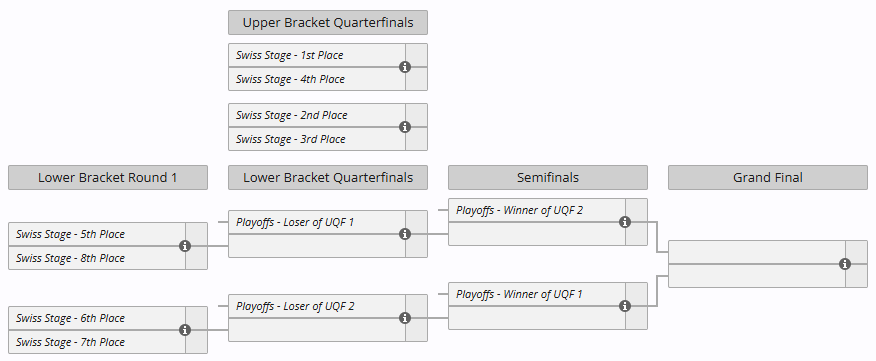Click Swiss Stage - 1st Place entry
Image resolution: width=876 pixels, height=361 pixels.
tap(317, 55)
